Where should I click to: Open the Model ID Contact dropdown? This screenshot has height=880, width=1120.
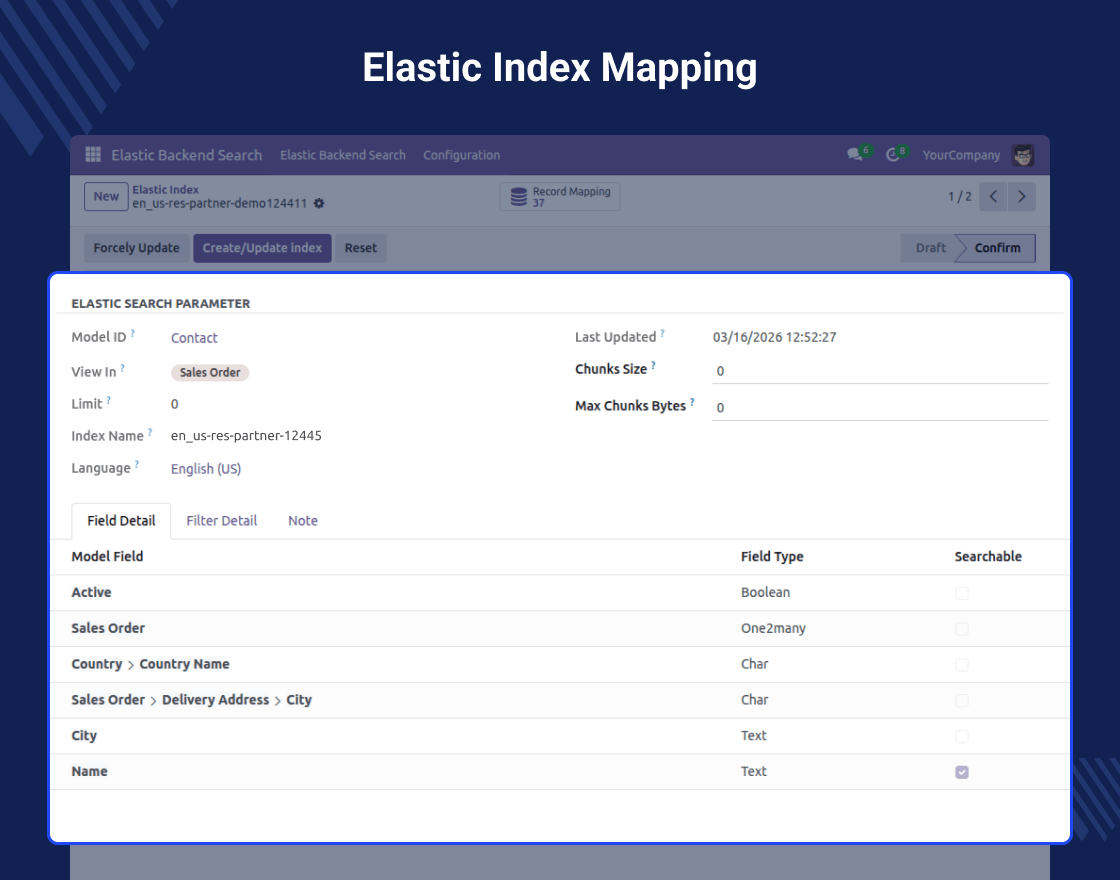pos(194,338)
